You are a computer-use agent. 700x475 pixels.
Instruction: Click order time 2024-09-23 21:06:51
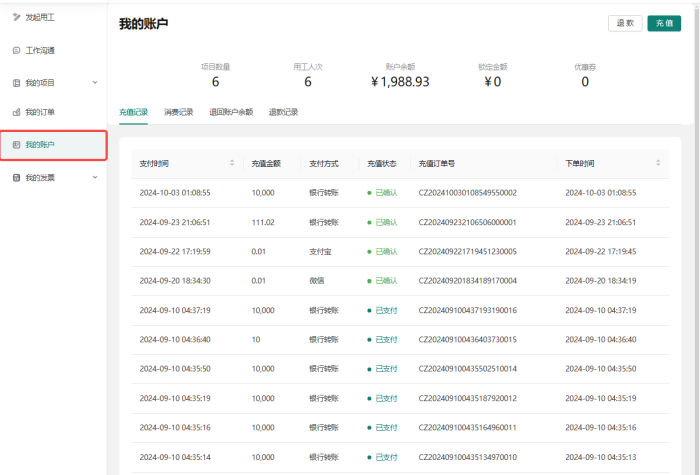click(x=601, y=222)
